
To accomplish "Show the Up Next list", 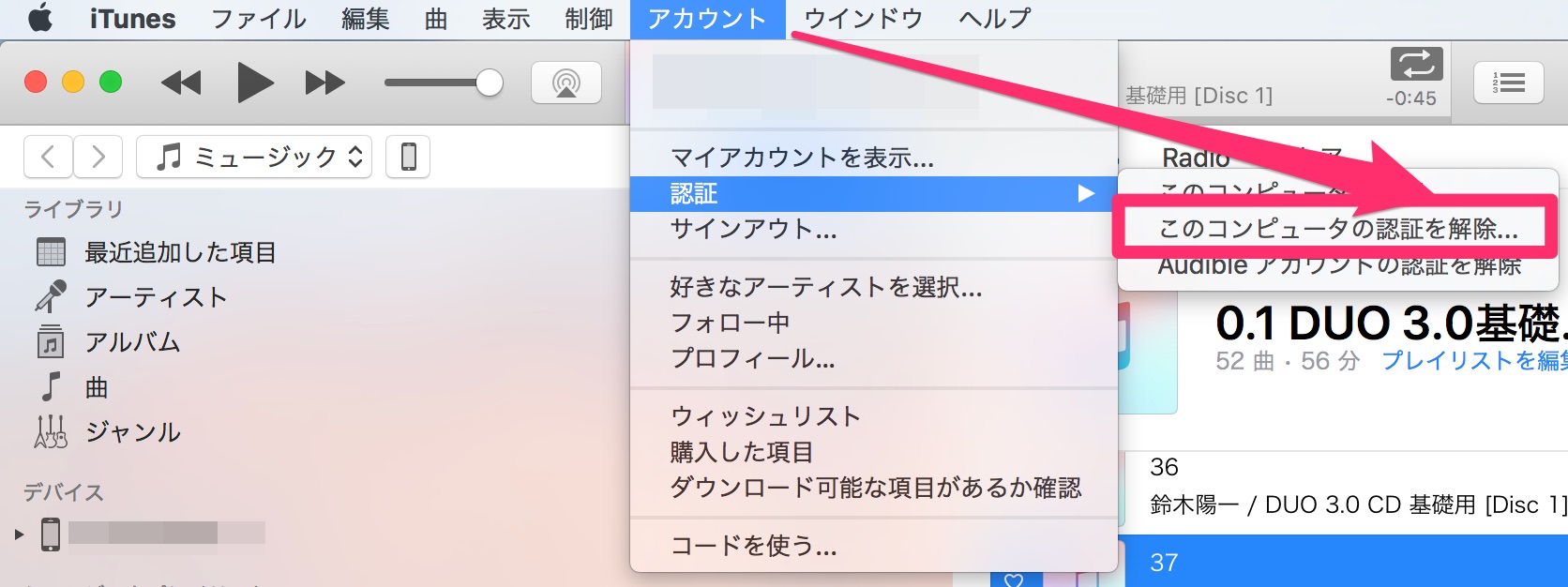I will pyautogui.click(x=1508, y=83).
